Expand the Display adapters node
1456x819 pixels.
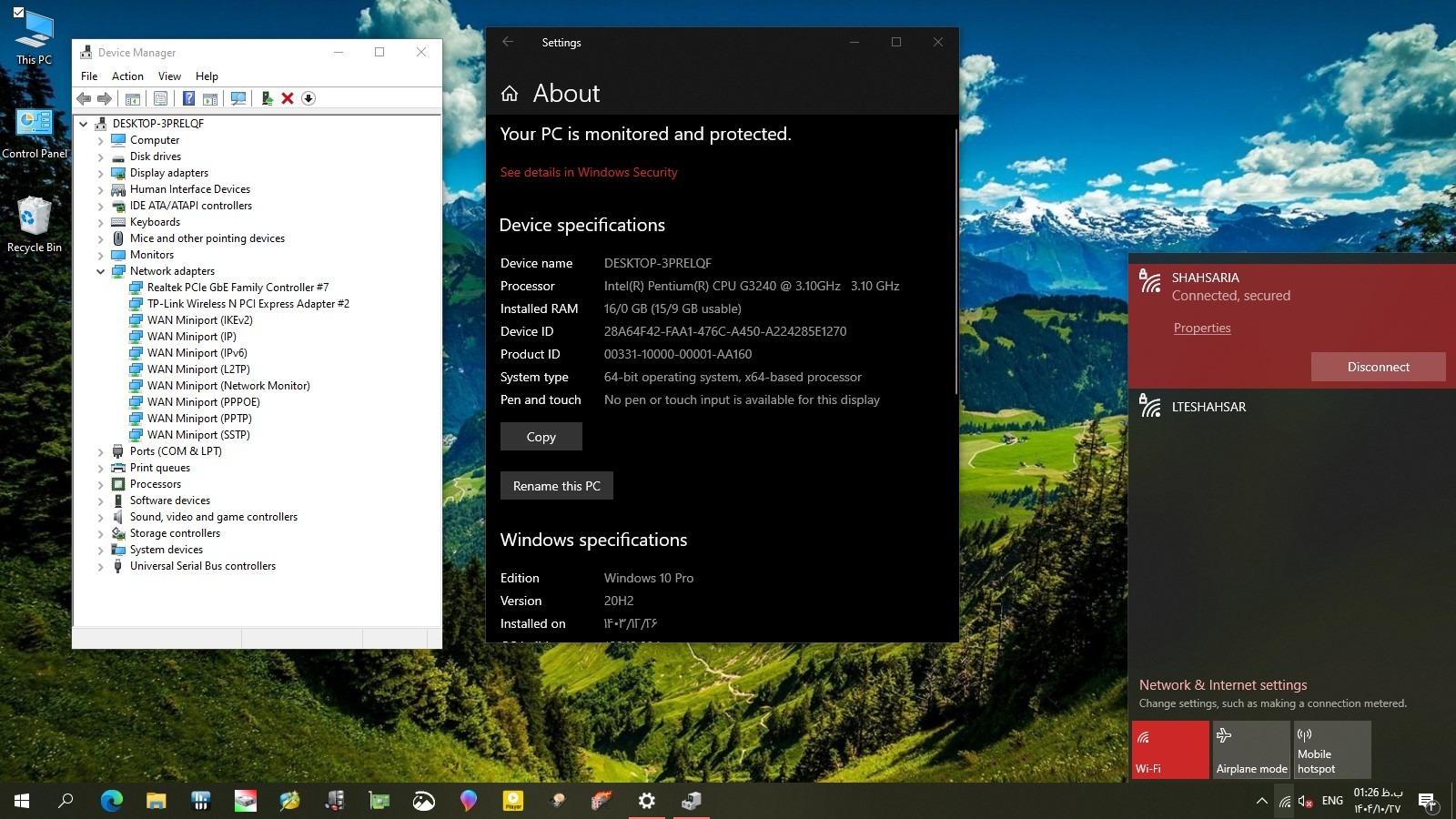pyautogui.click(x=100, y=173)
